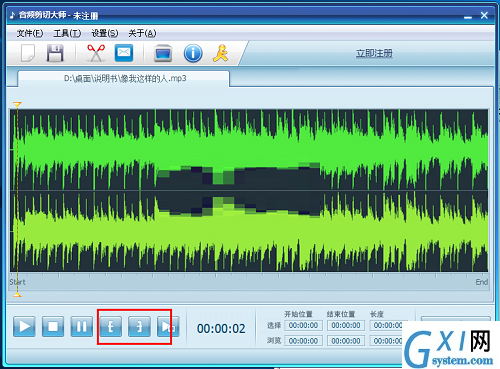Click the new blank file icon
500x369 pixels.
[28, 53]
